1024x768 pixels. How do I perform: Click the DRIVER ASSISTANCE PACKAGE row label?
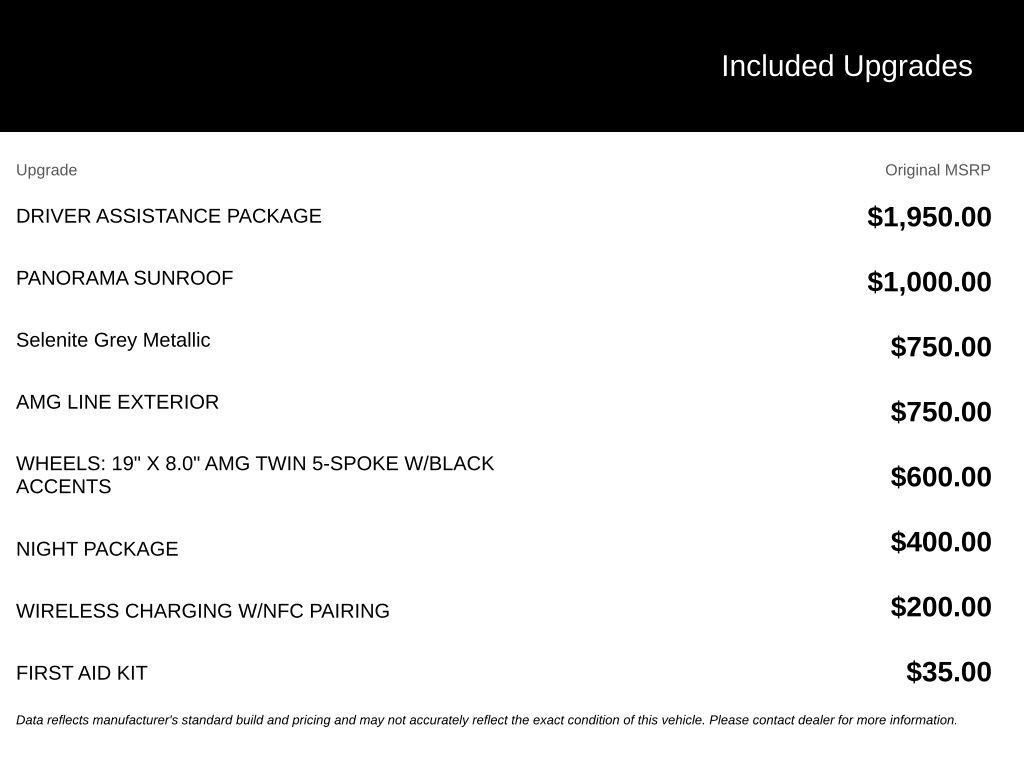[168, 216]
